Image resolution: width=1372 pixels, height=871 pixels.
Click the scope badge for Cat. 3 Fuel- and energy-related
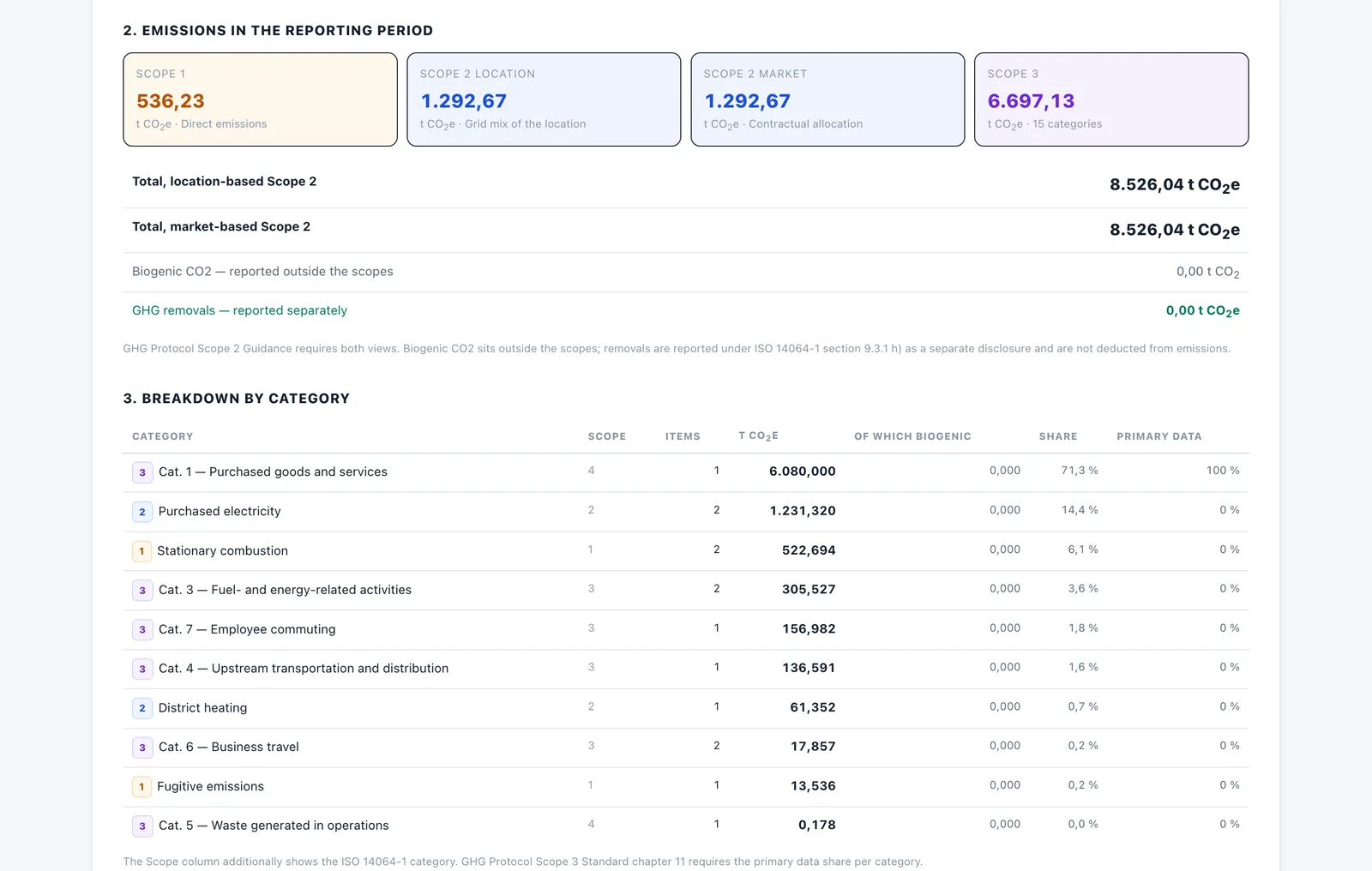coord(142,591)
